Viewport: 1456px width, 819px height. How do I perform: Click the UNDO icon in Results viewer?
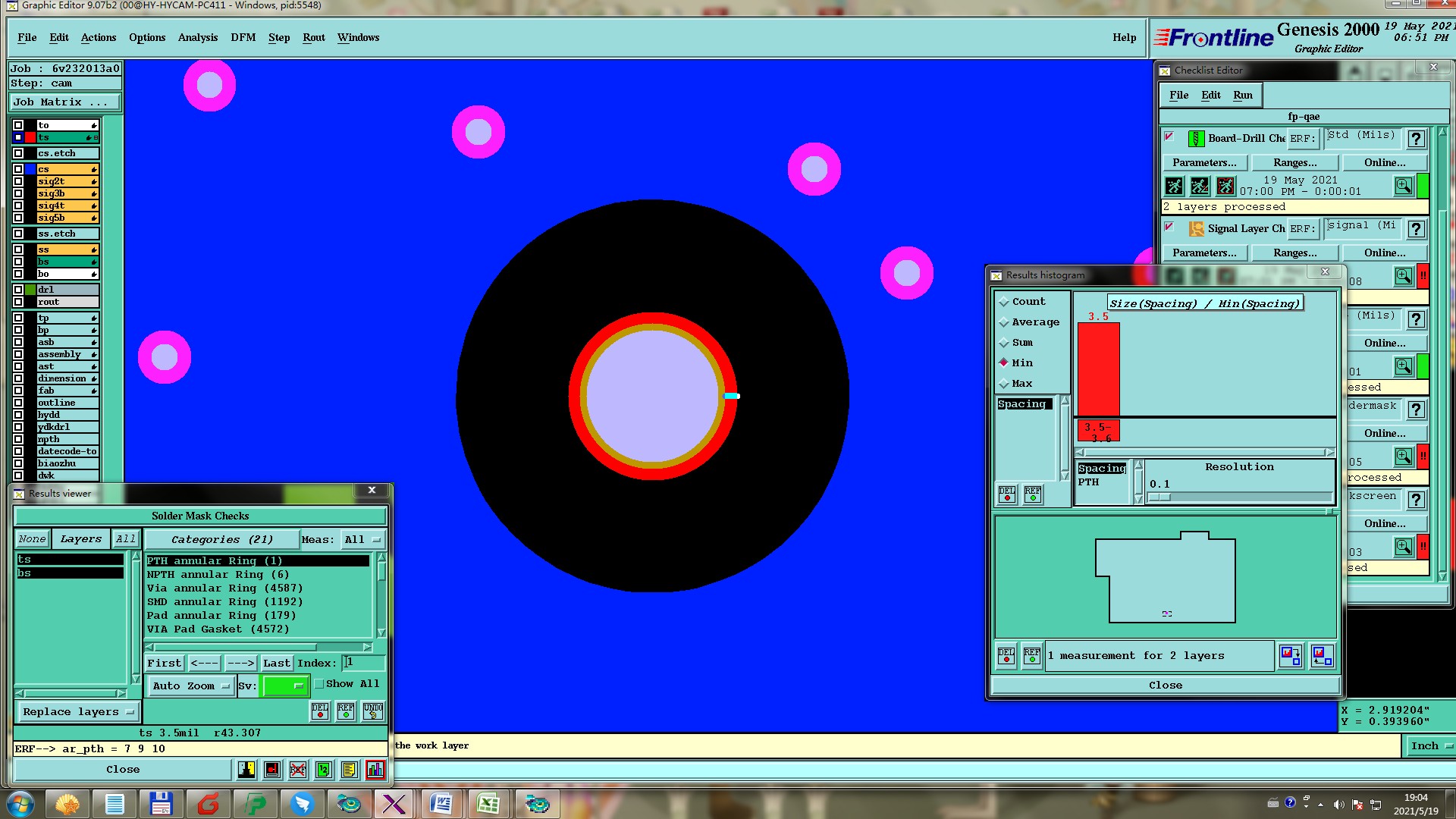coord(372,711)
